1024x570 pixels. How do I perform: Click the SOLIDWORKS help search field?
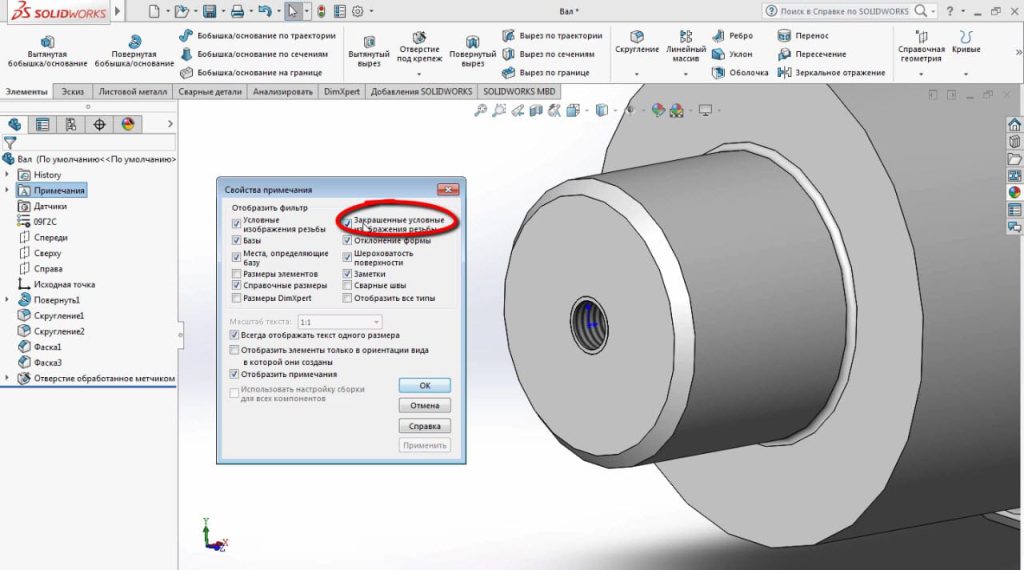click(x=844, y=11)
